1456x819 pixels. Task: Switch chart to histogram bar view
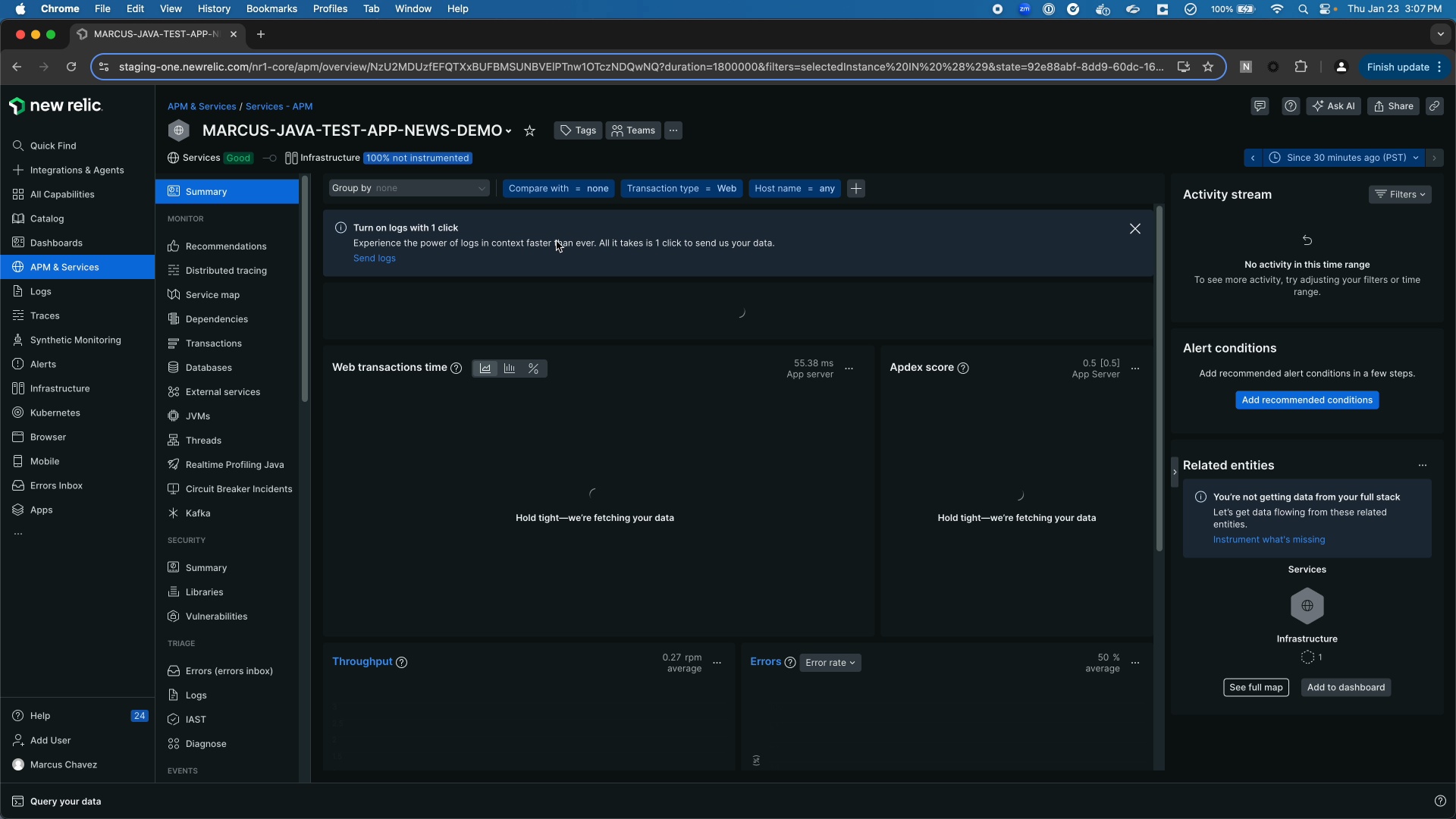[510, 369]
